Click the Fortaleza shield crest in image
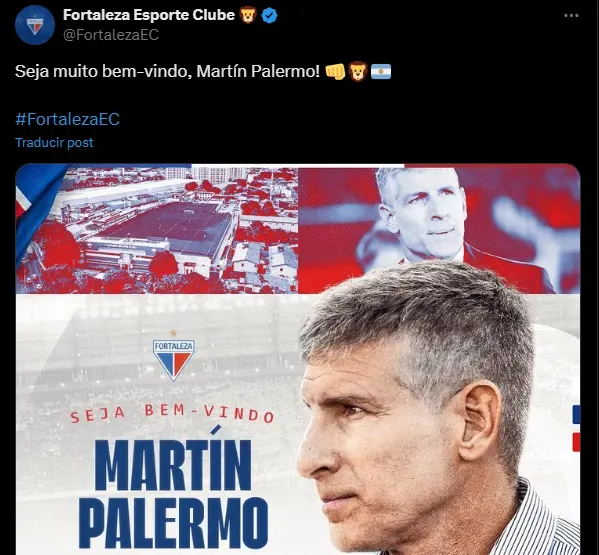599x555 pixels. coord(174,359)
